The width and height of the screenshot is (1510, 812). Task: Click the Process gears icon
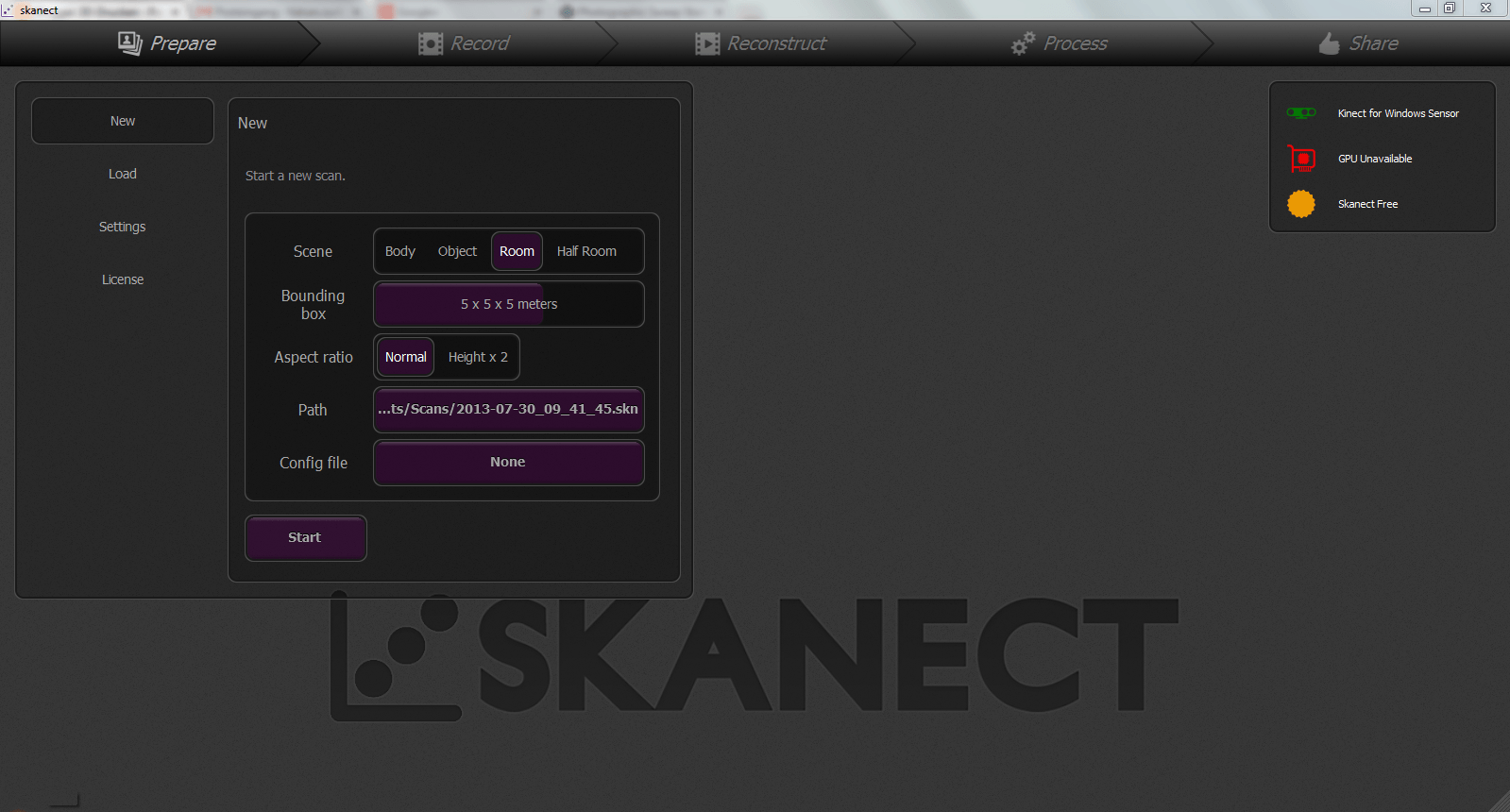tap(1023, 43)
